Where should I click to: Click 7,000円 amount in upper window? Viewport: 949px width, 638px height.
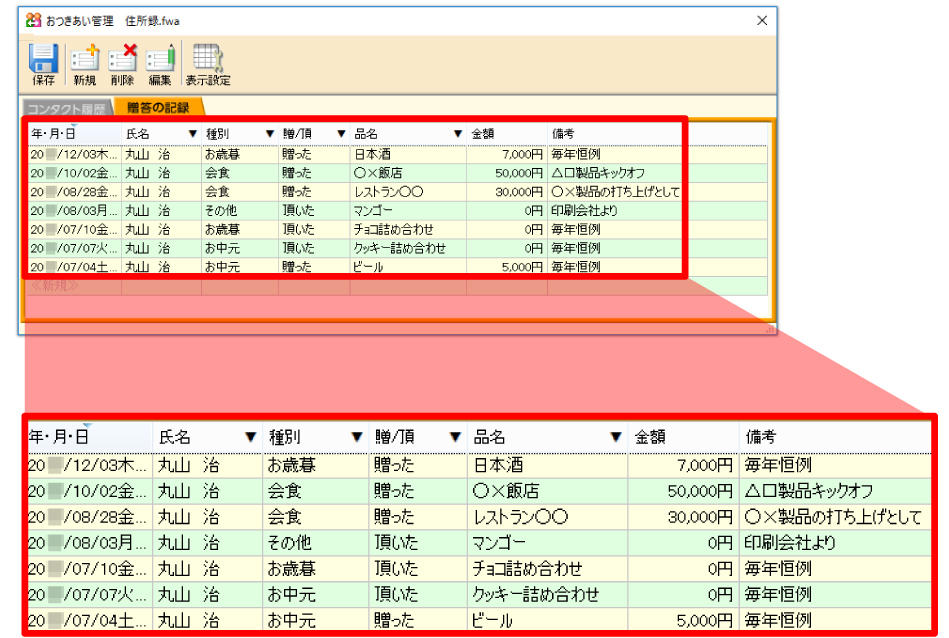tap(522, 154)
